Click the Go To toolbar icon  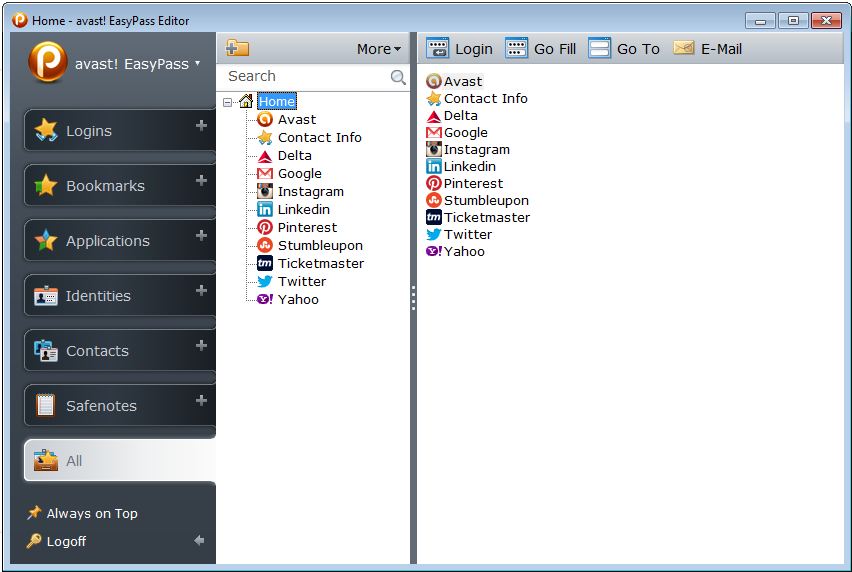(x=599, y=48)
